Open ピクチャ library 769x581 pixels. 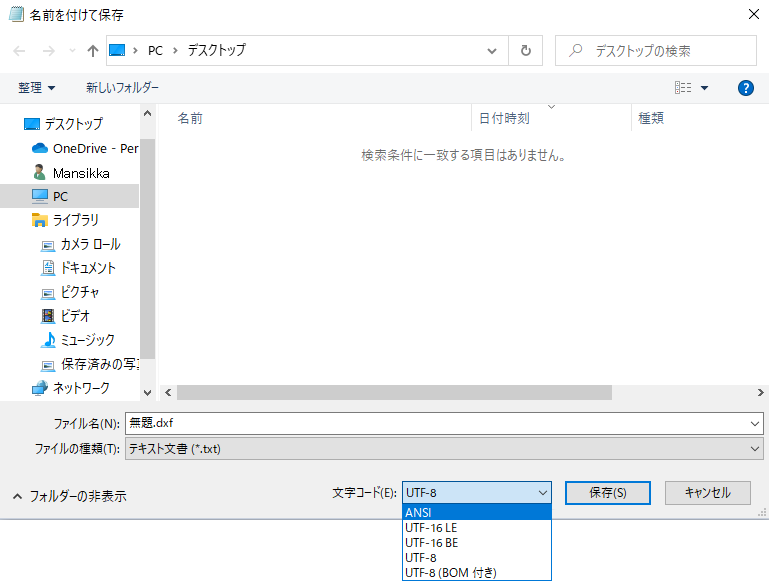(70, 292)
